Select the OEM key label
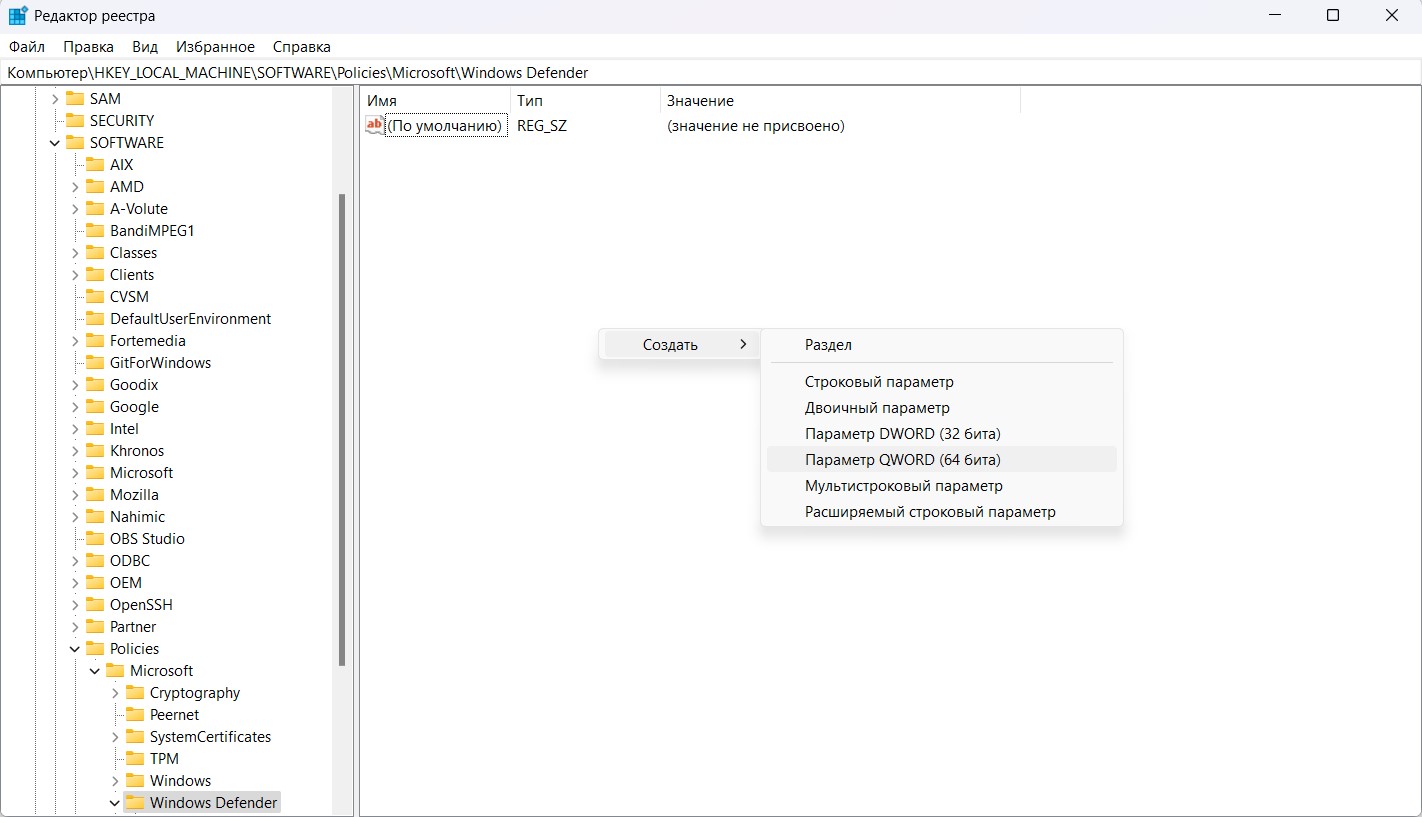Screen dimensions: 1422x817 [x=126, y=582]
